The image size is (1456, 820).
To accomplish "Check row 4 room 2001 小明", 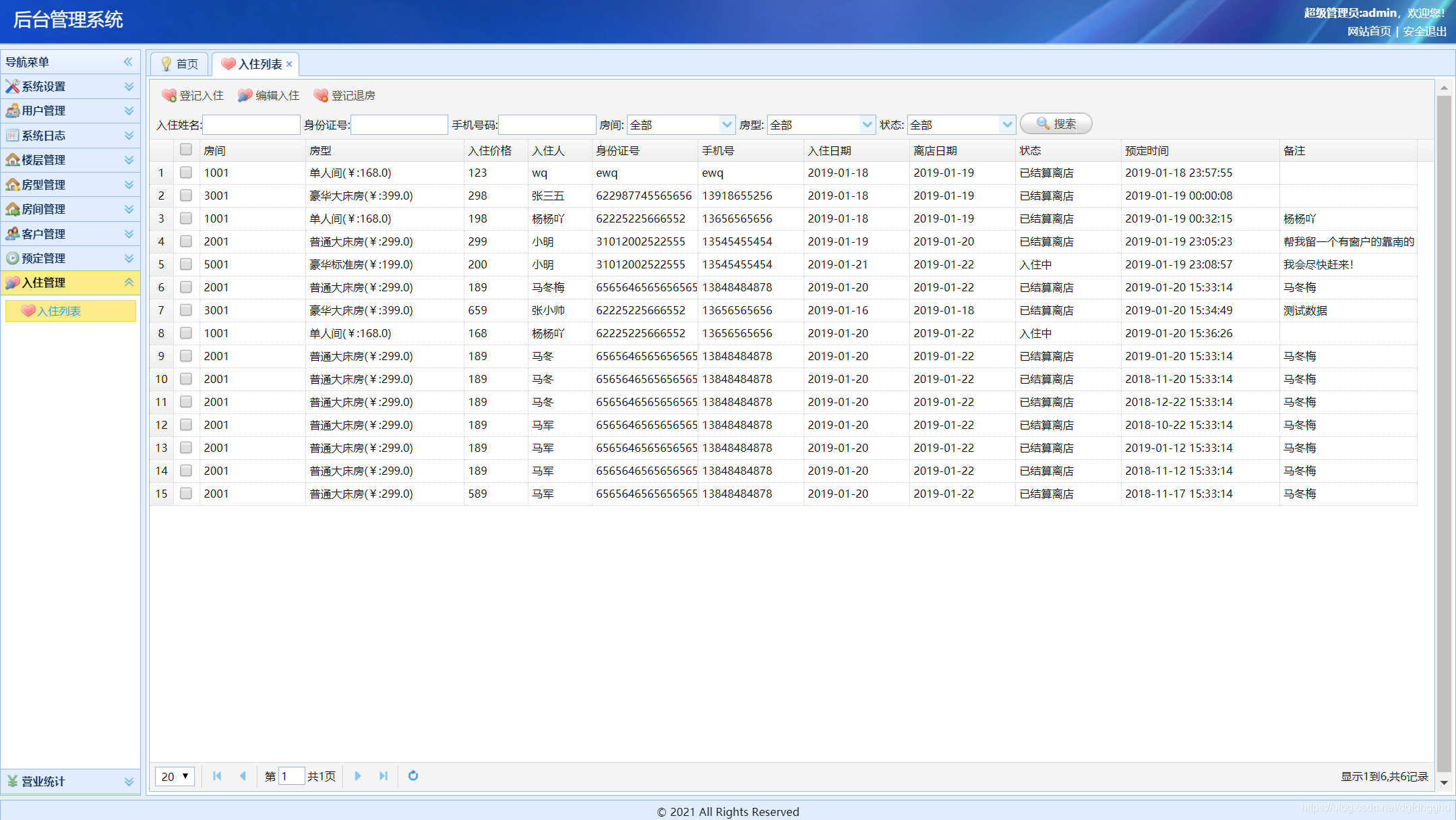I will [x=186, y=241].
